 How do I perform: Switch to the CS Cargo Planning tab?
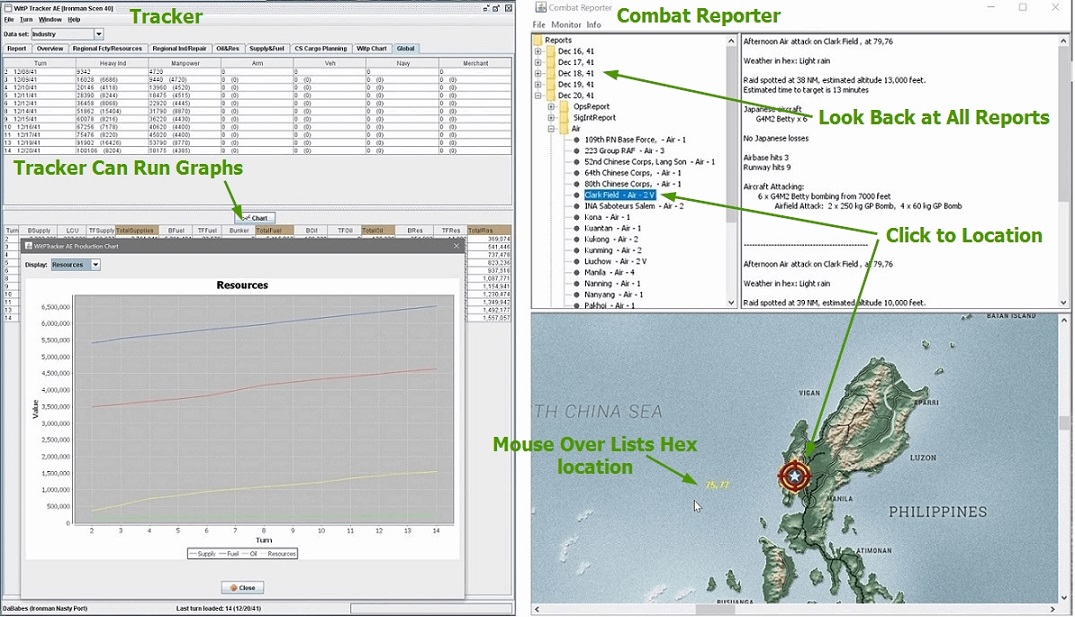pos(320,49)
